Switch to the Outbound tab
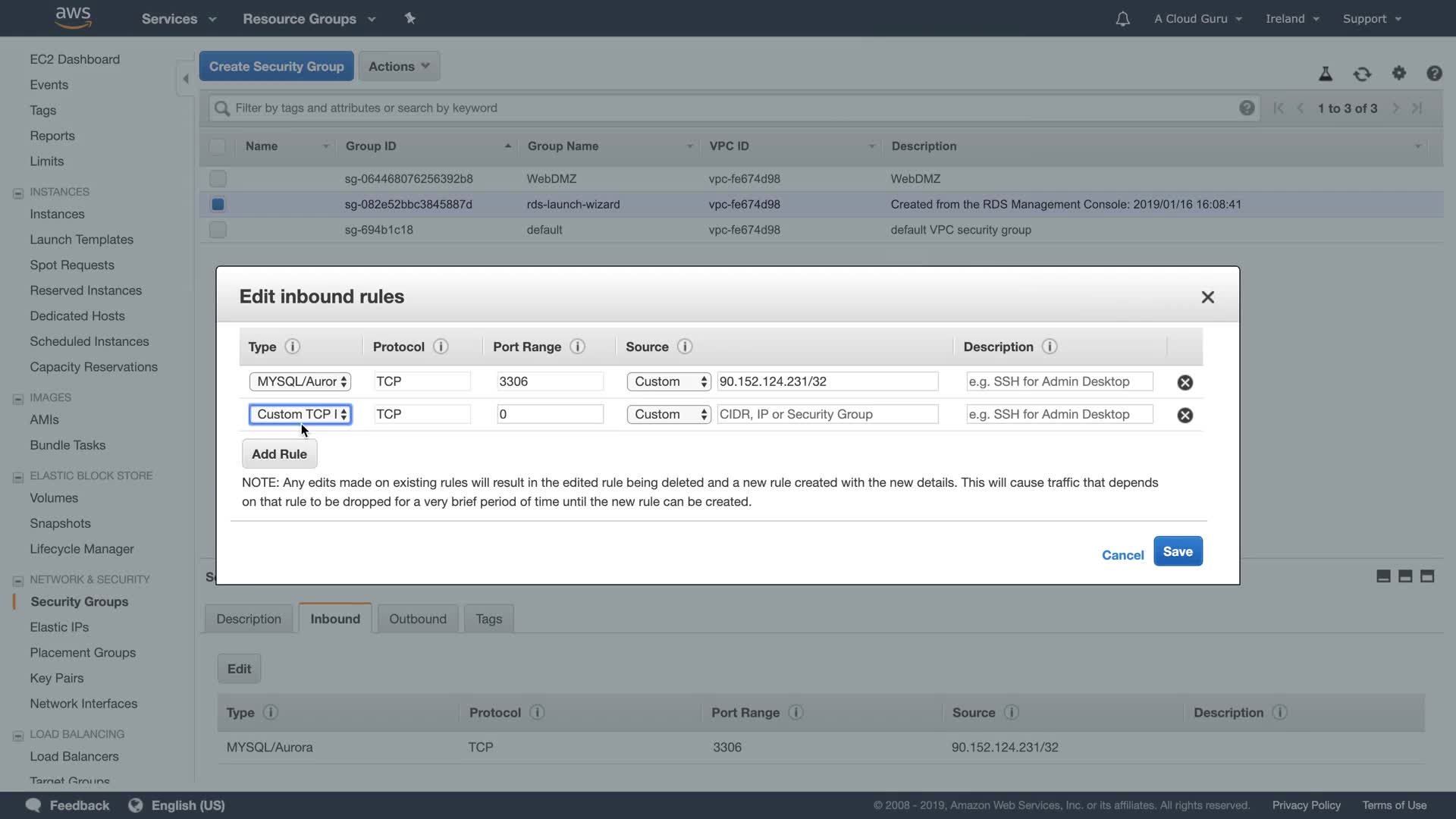1456x819 pixels. [417, 619]
